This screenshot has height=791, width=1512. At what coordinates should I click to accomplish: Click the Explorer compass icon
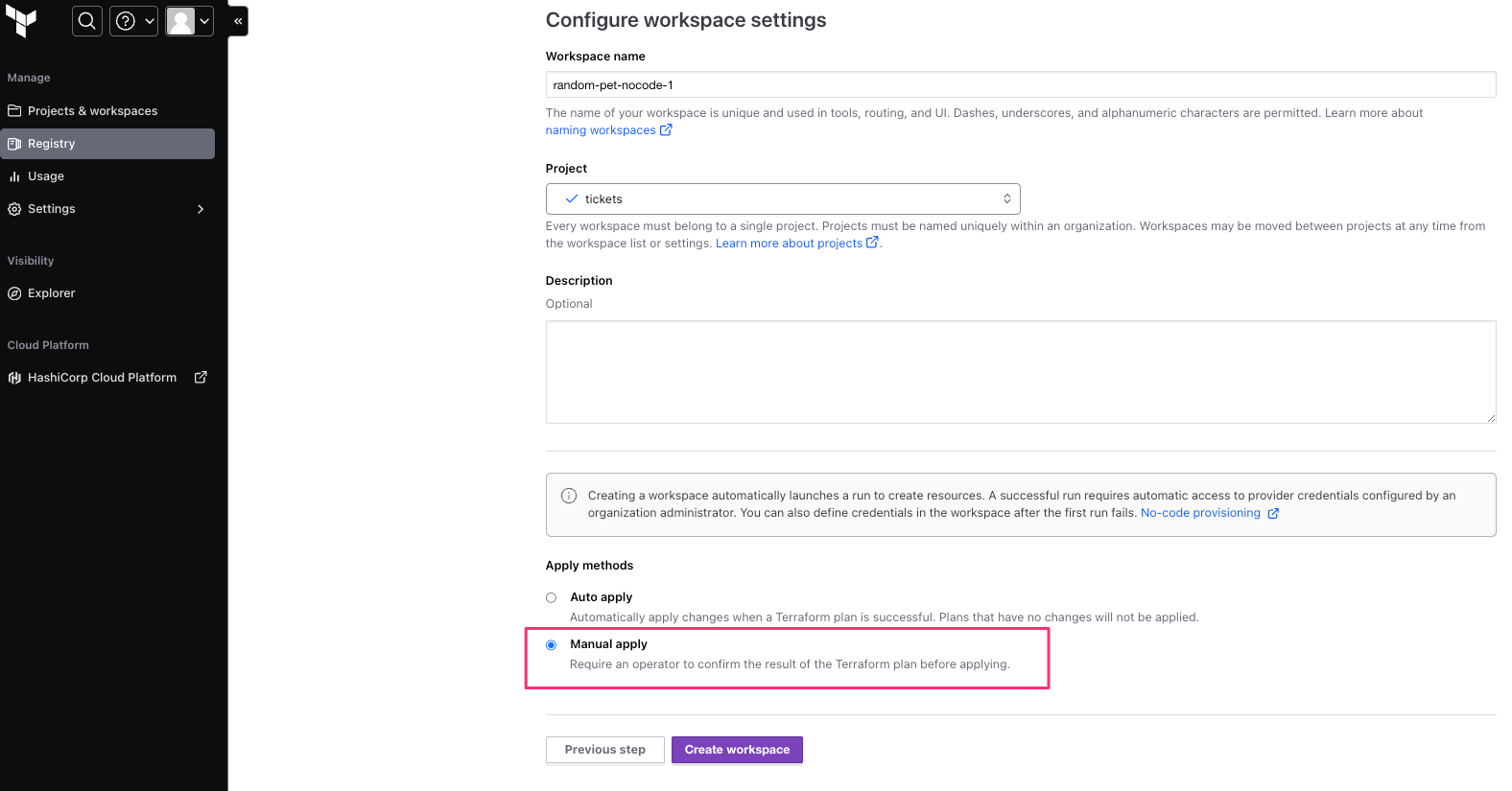14,293
